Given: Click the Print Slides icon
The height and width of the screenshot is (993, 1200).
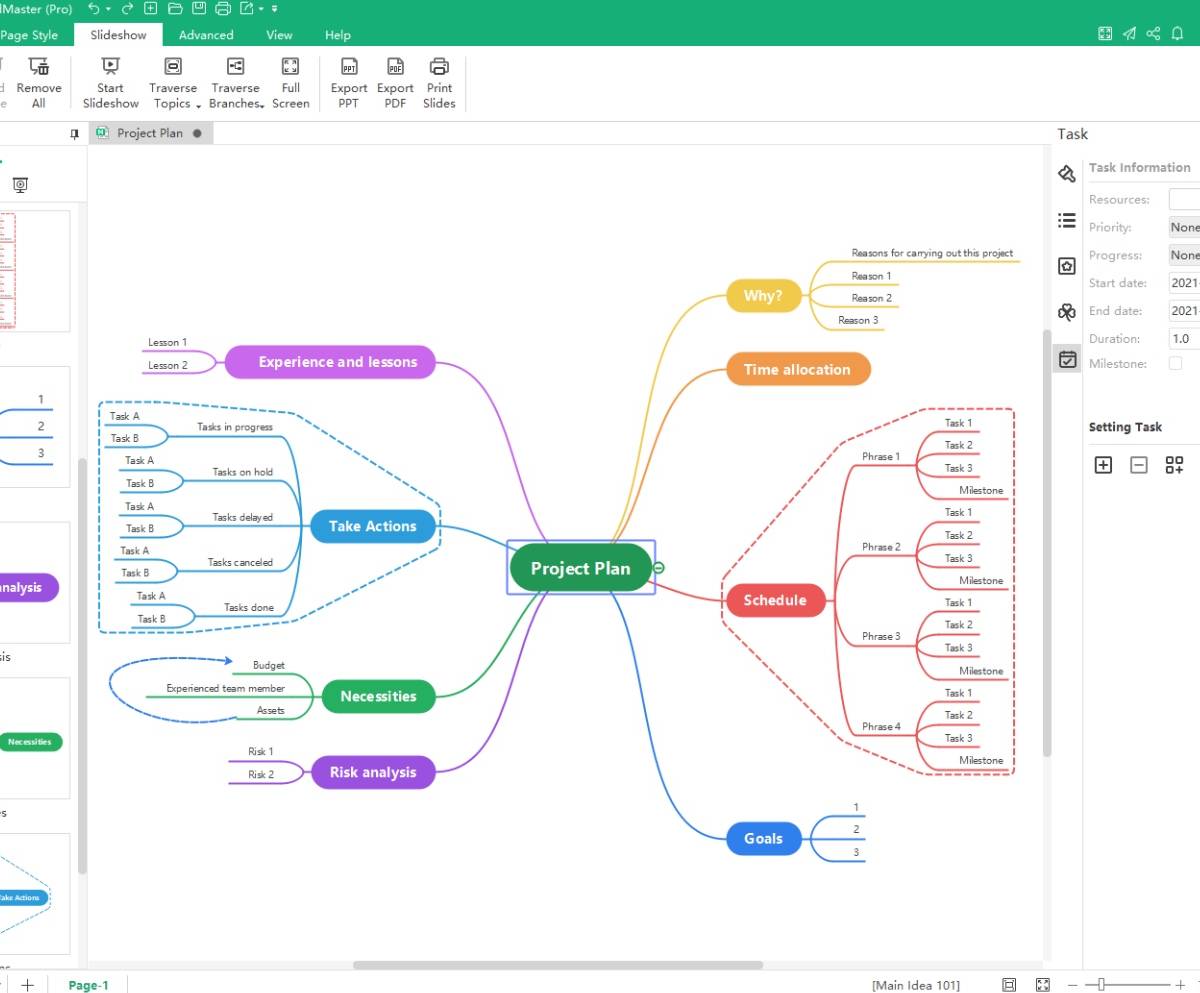Looking at the screenshot, I should point(439,67).
